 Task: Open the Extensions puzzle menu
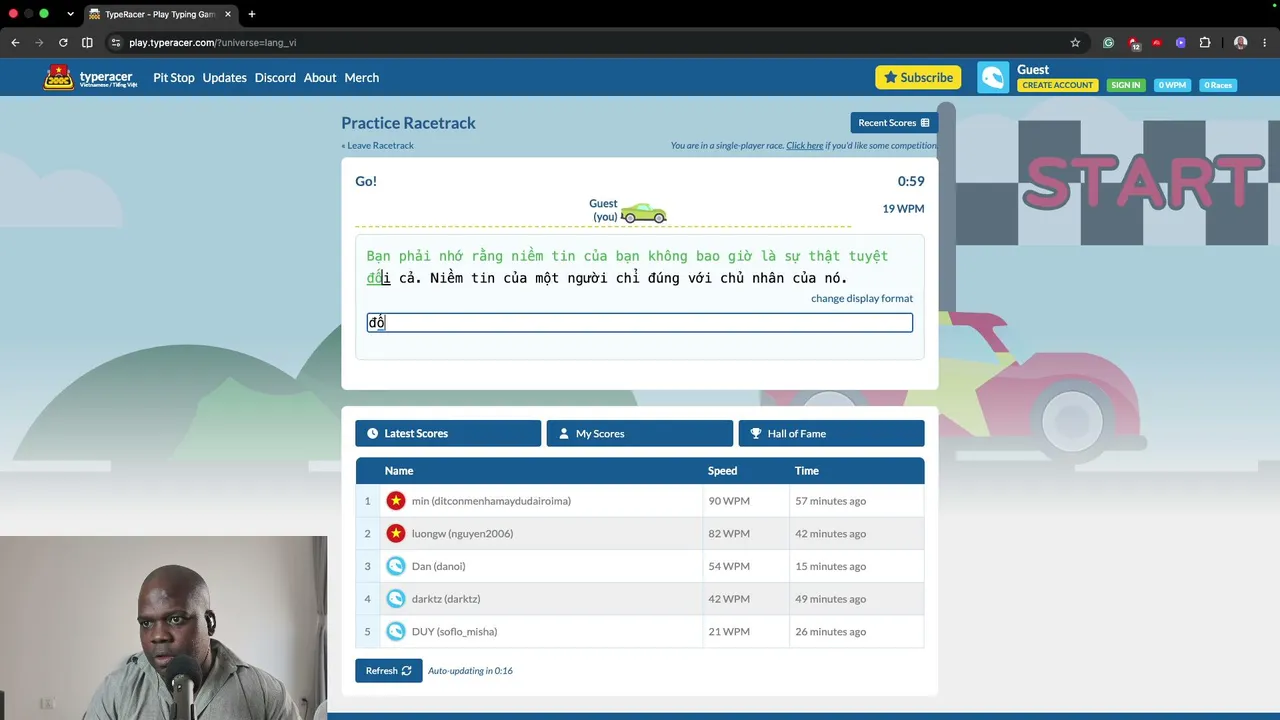pos(1205,43)
